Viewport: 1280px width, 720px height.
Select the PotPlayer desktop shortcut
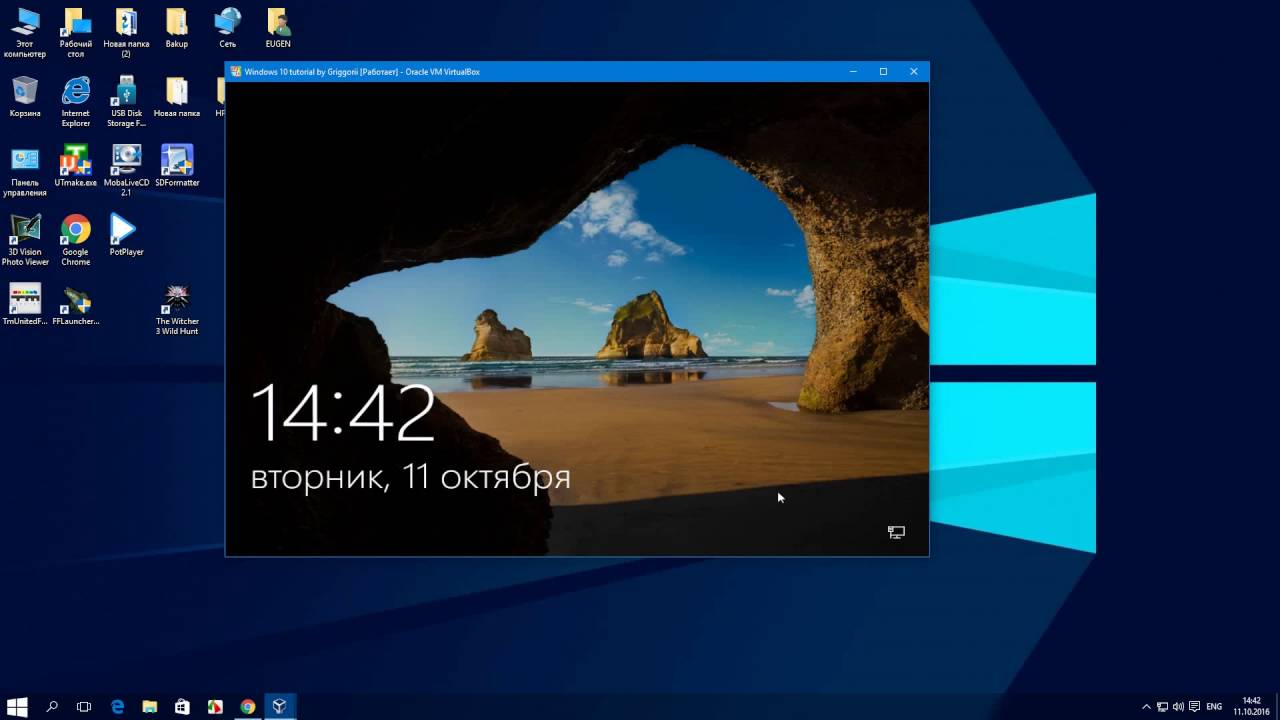click(x=126, y=235)
